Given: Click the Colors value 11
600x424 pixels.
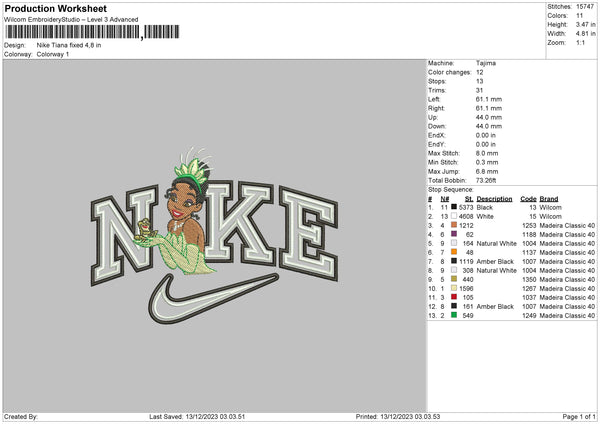Looking at the screenshot, I should [579, 16].
